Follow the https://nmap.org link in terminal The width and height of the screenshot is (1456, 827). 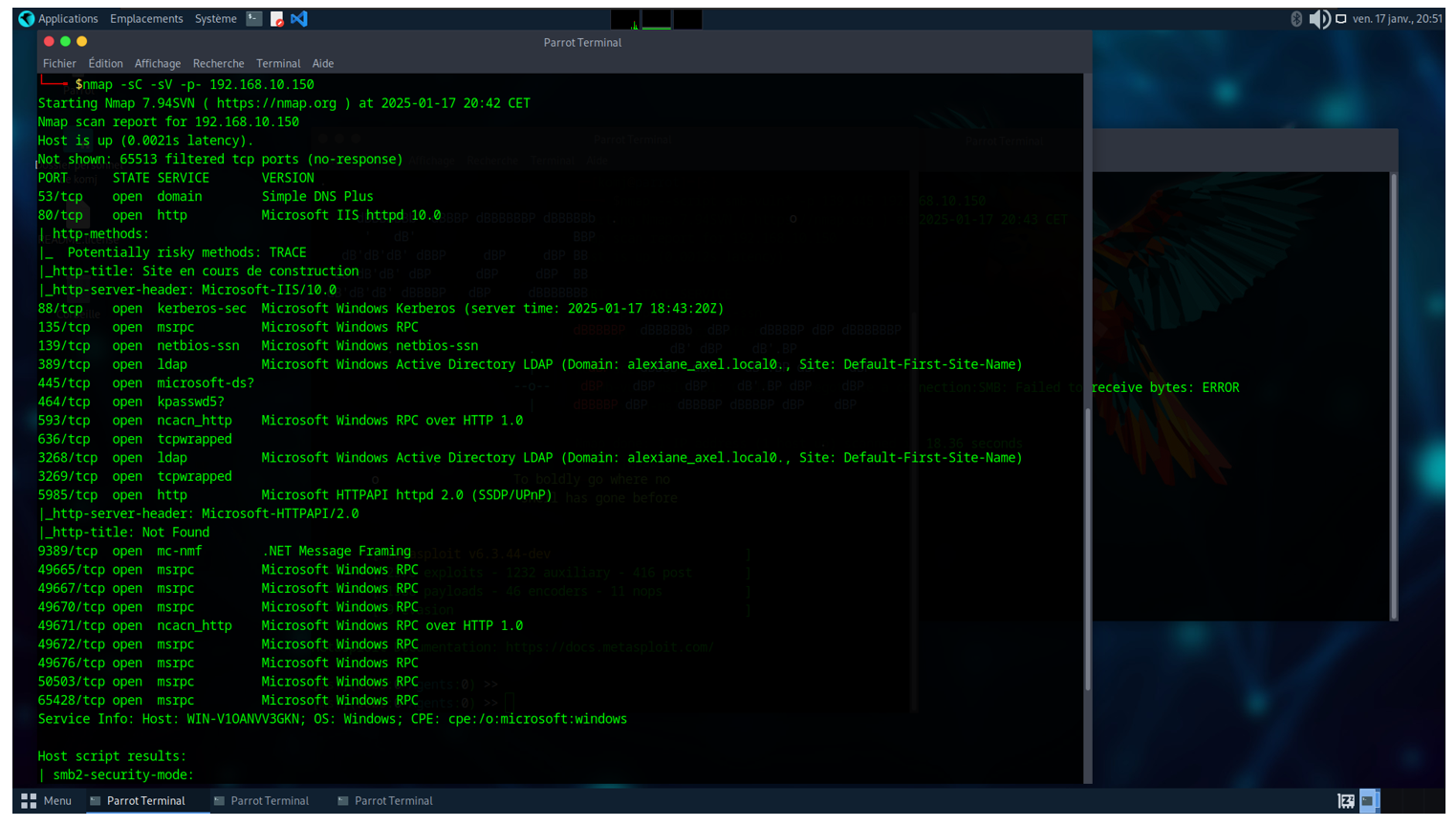tap(276, 103)
